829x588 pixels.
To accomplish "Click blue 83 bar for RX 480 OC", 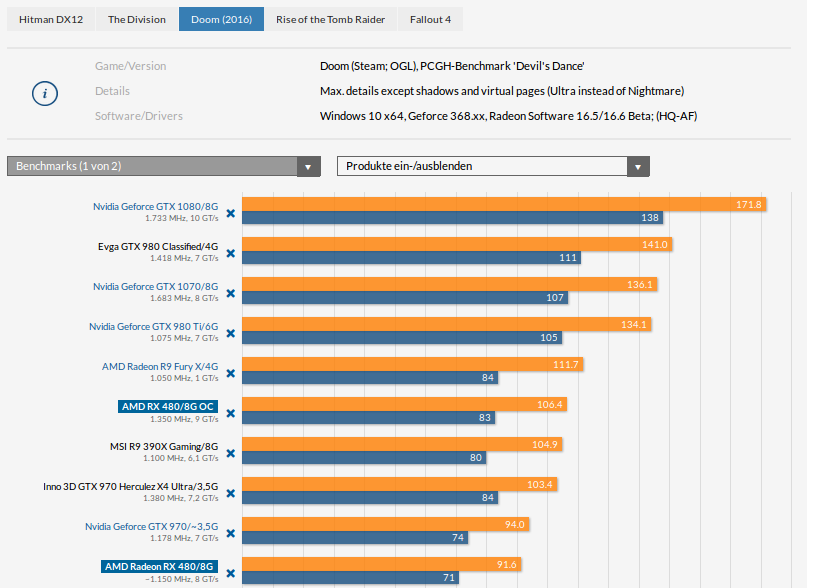I will pos(369,417).
